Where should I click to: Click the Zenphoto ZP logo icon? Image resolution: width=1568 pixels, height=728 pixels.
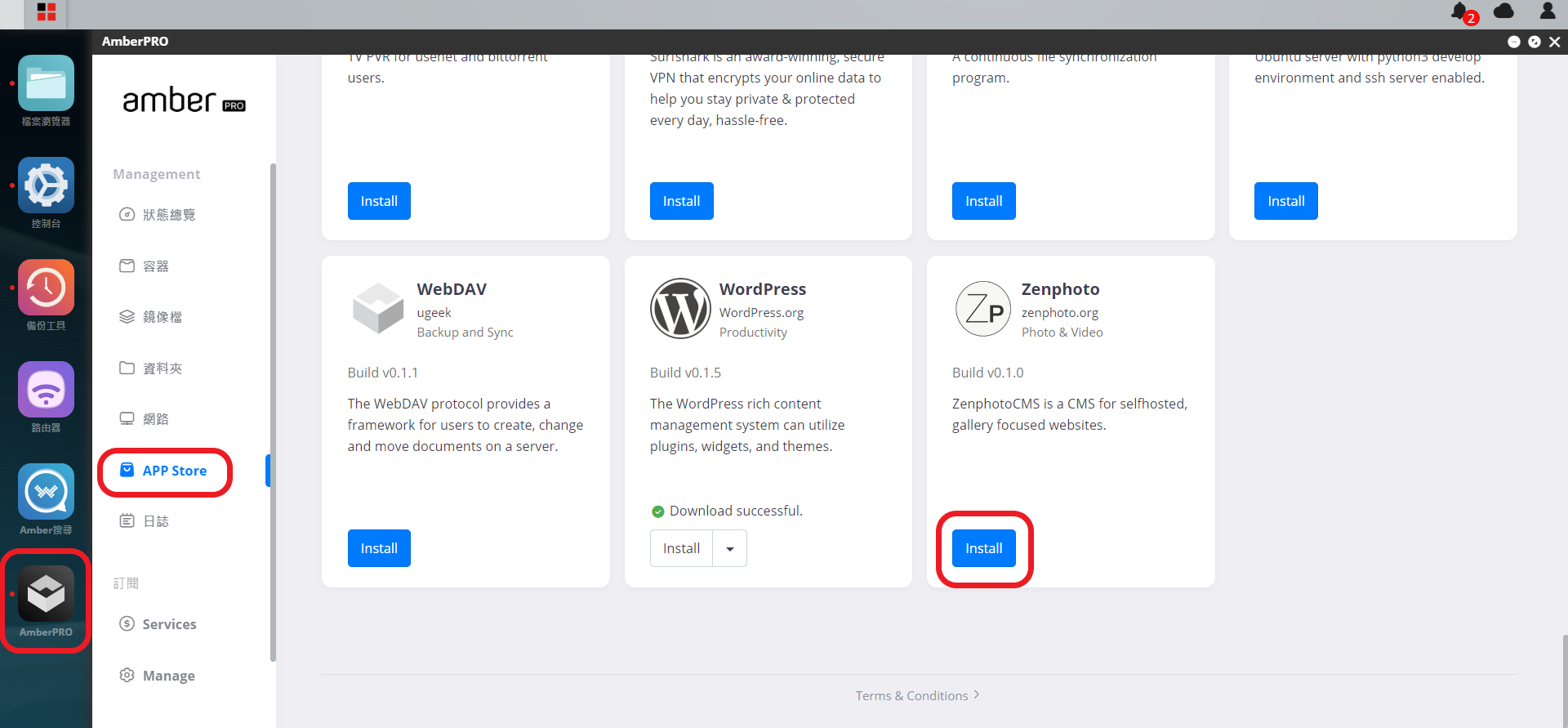983,308
